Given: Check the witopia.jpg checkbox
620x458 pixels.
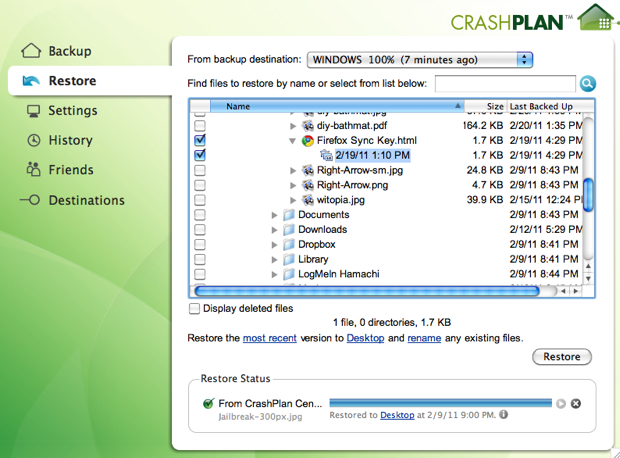Looking at the screenshot, I should coord(200,200).
